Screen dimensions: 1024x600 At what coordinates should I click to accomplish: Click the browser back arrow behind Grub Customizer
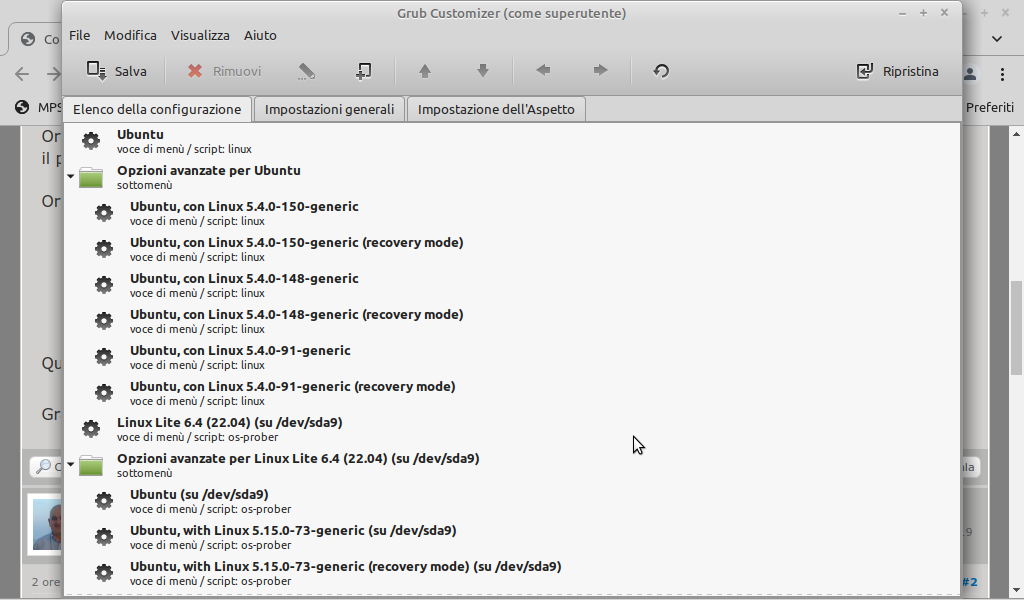22,74
